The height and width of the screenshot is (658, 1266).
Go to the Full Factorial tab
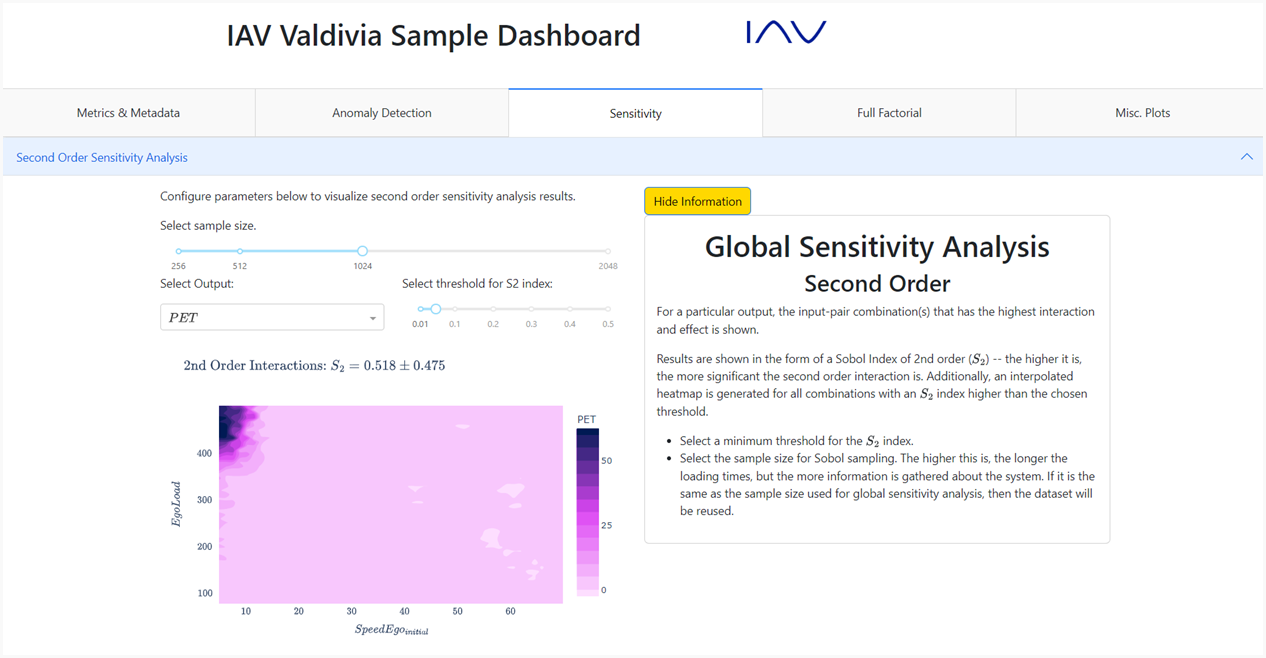(889, 113)
